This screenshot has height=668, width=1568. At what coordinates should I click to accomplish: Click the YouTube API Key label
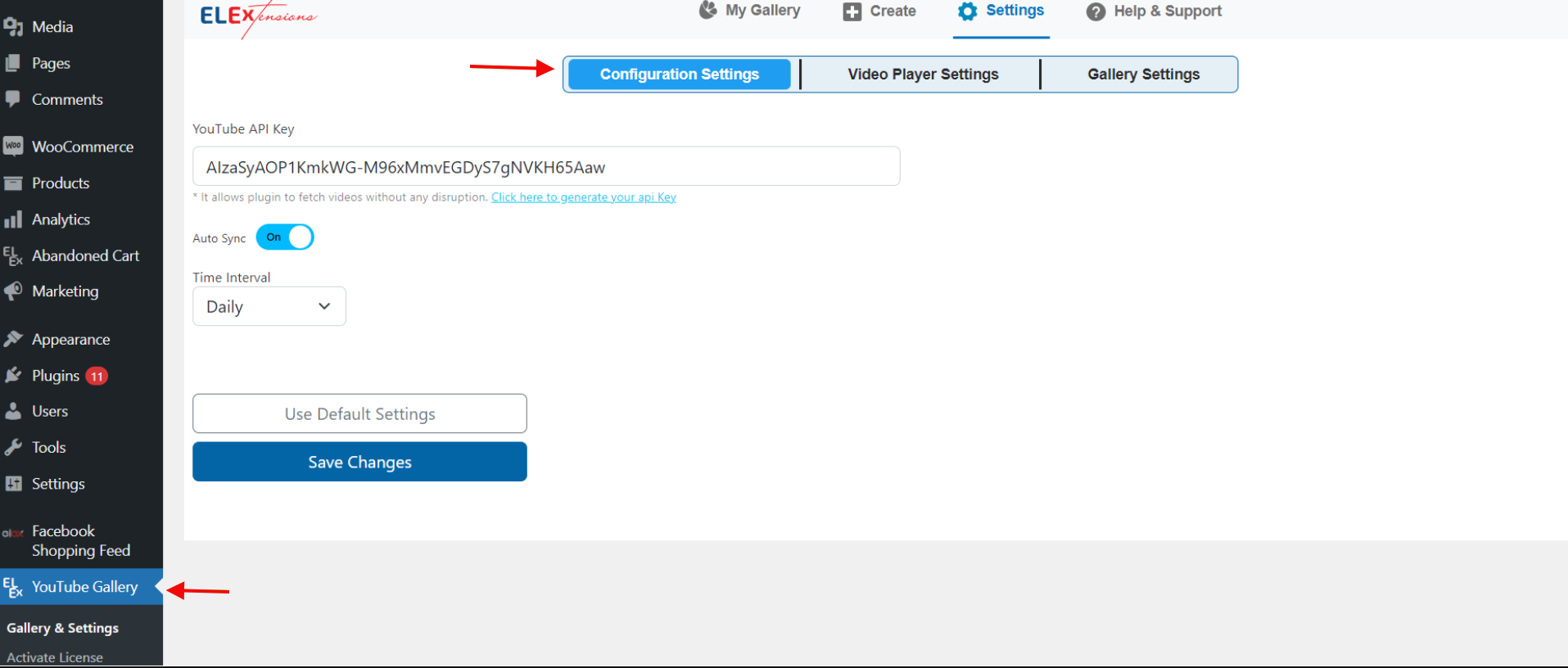(x=243, y=129)
